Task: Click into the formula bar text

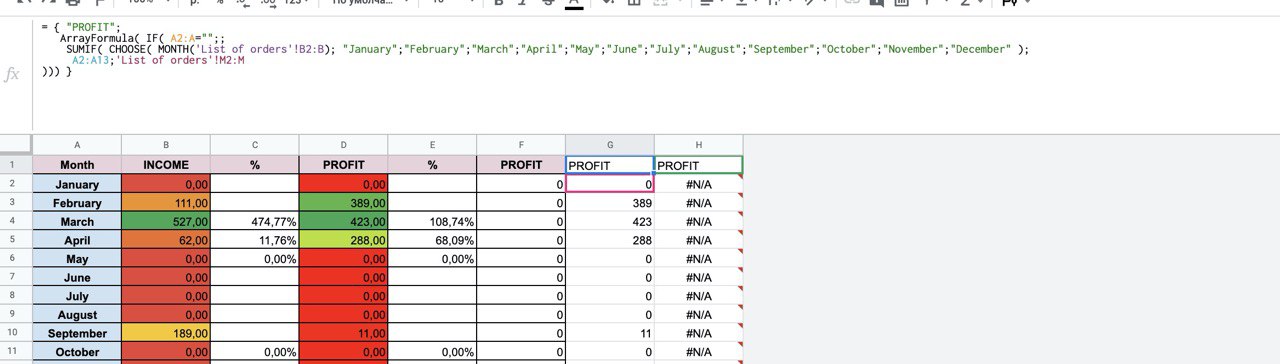Action: (x=535, y=49)
